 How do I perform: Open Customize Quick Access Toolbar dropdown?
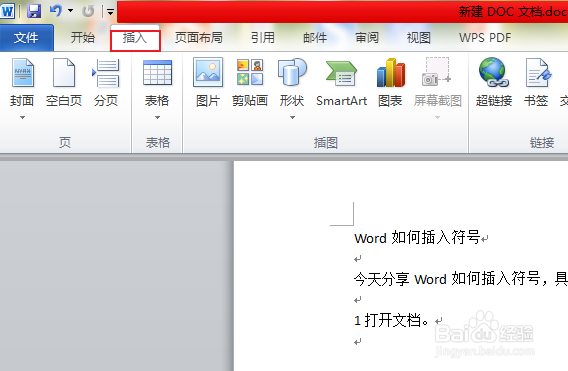110,12
